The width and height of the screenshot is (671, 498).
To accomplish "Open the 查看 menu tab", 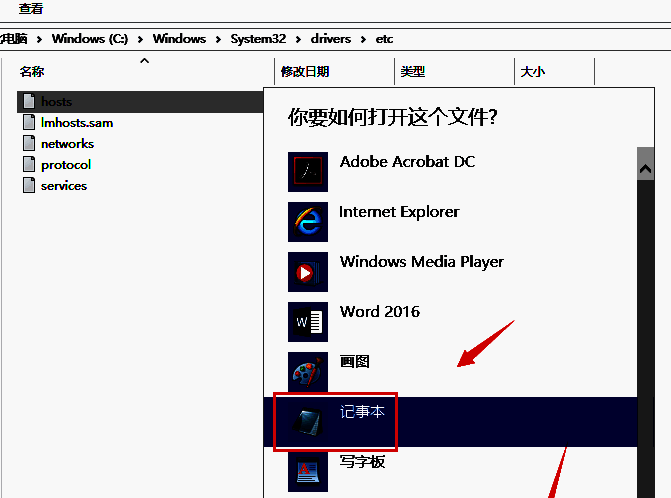I will [x=31, y=8].
